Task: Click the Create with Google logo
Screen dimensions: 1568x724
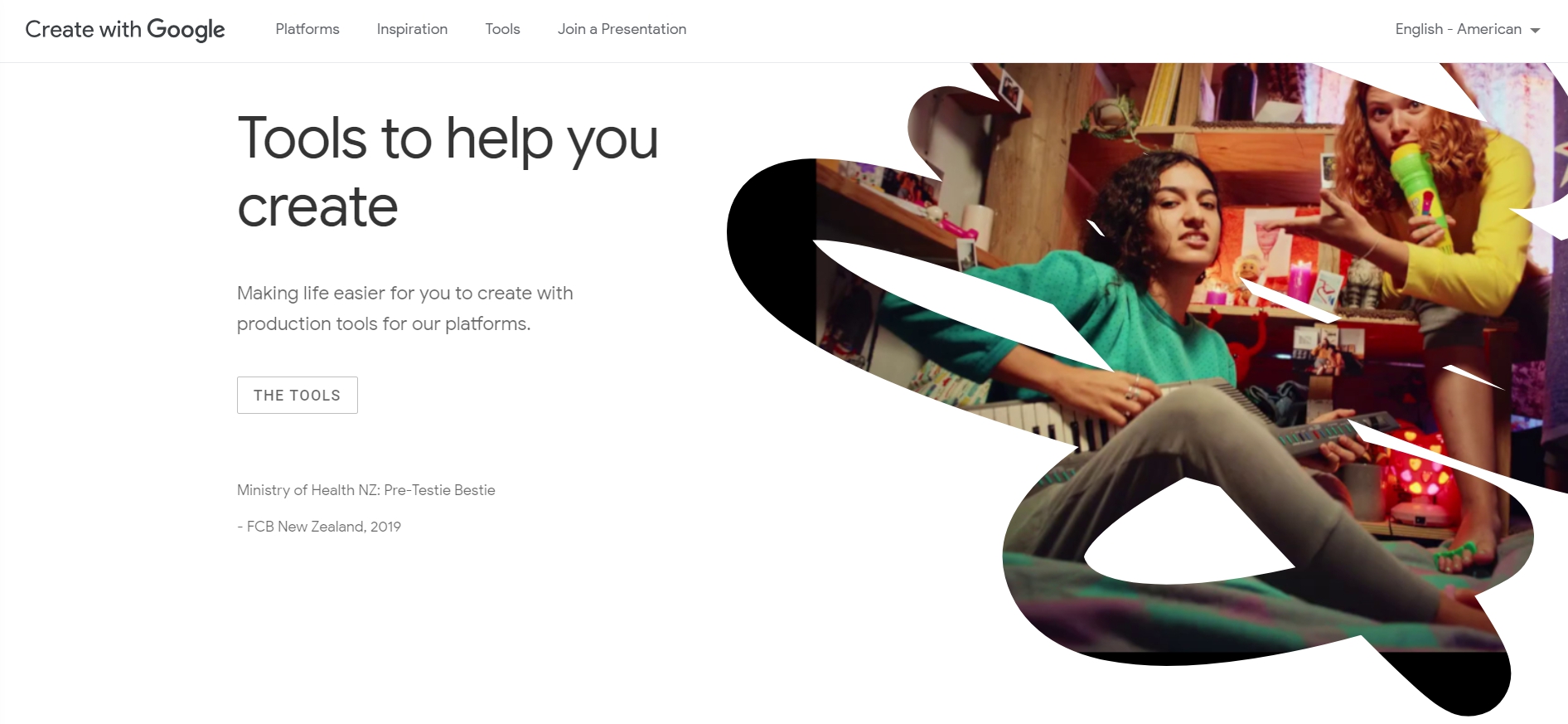Action: [x=125, y=29]
